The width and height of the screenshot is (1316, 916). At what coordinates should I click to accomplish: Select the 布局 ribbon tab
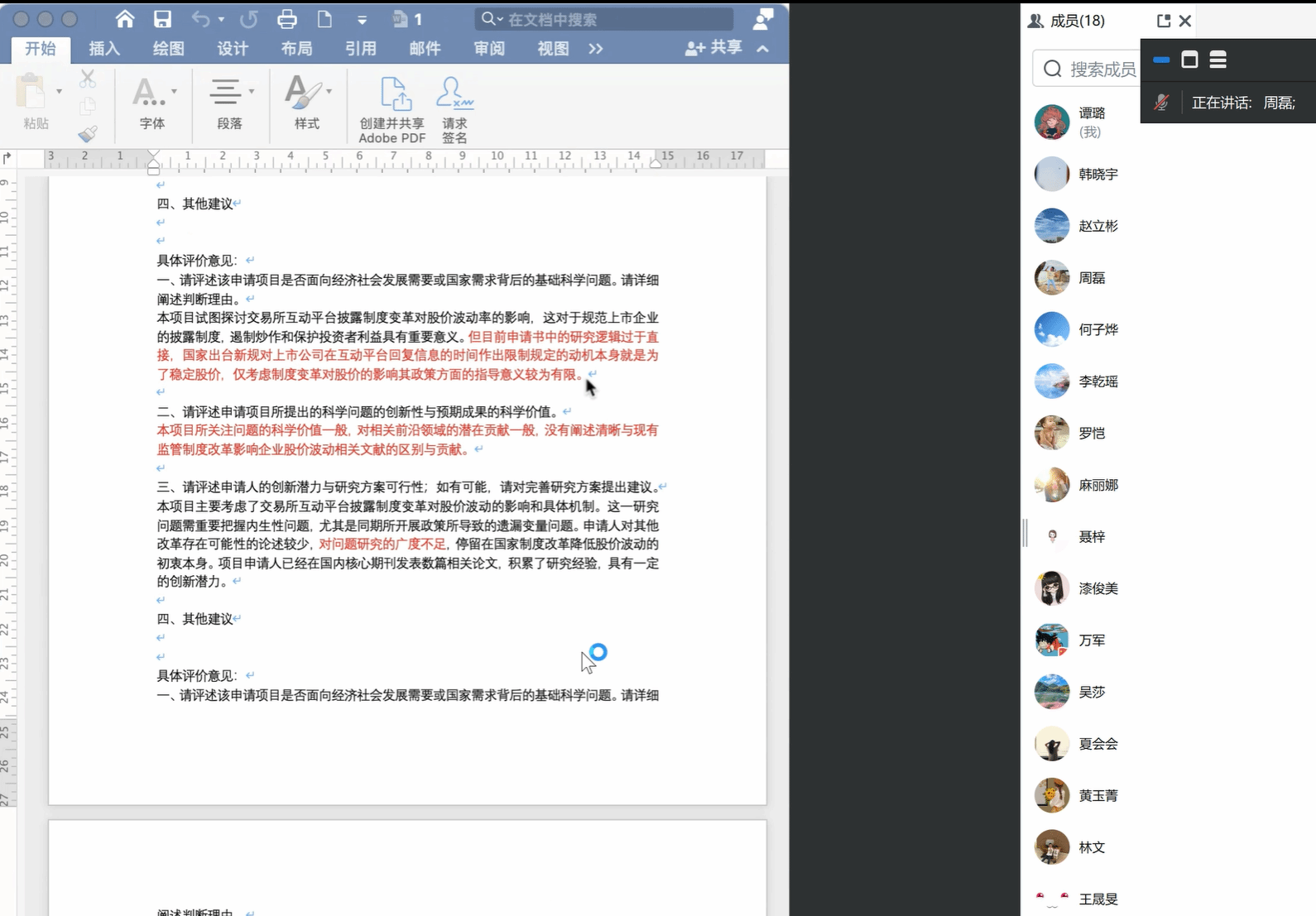click(296, 49)
